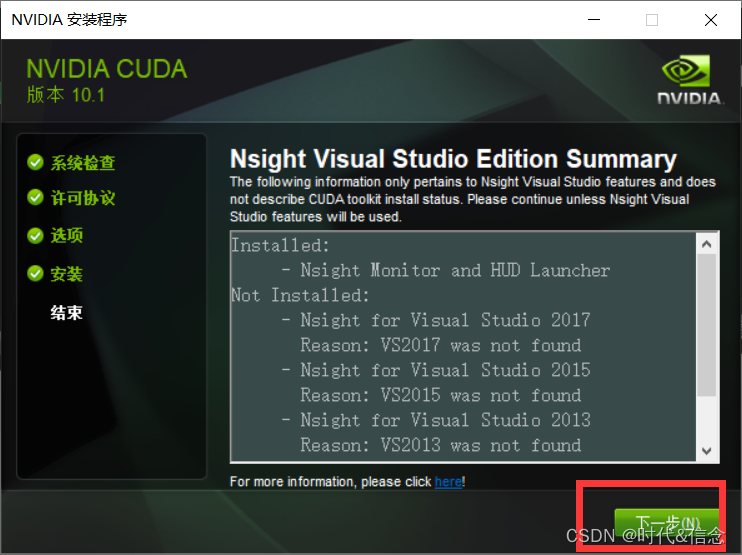Click 'Reason: VS2015 was not found' line

(x=440, y=395)
